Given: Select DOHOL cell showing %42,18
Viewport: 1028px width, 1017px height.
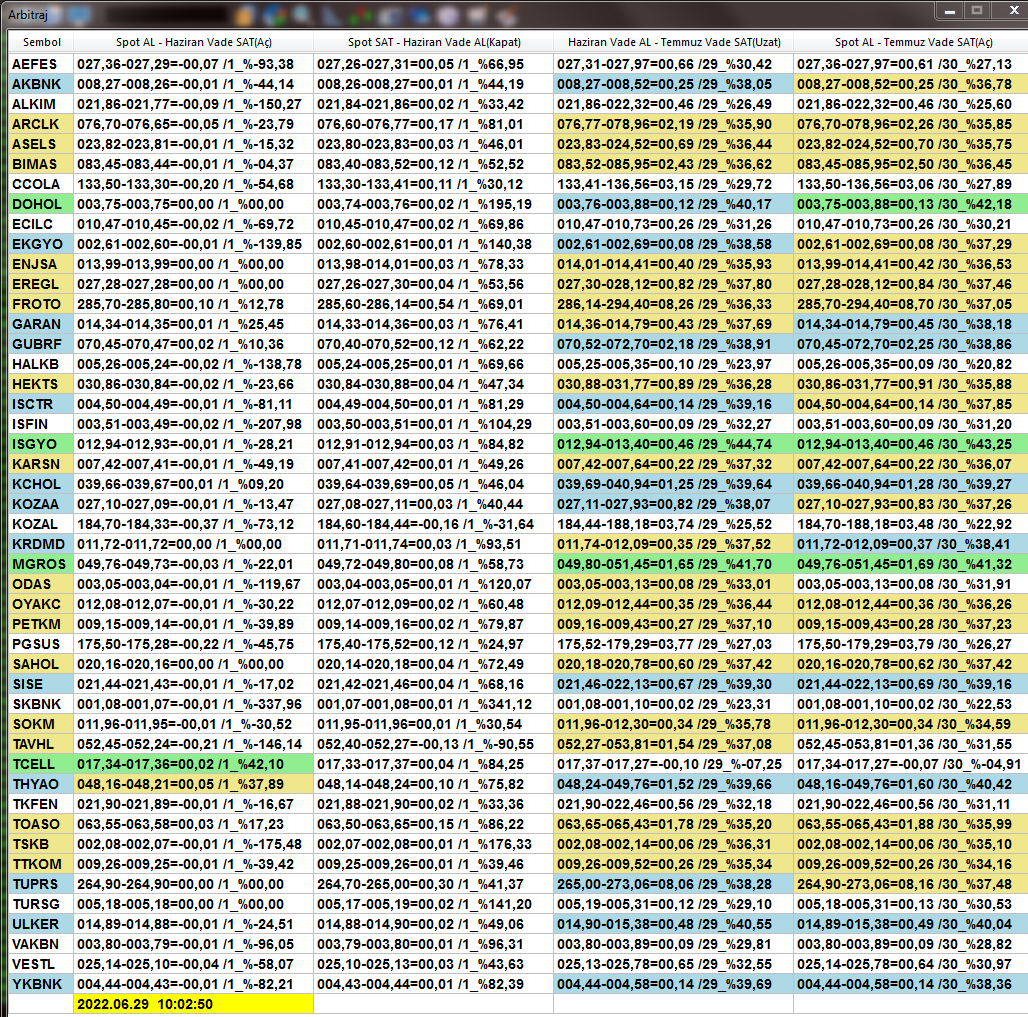Looking at the screenshot, I should [911, 204].
